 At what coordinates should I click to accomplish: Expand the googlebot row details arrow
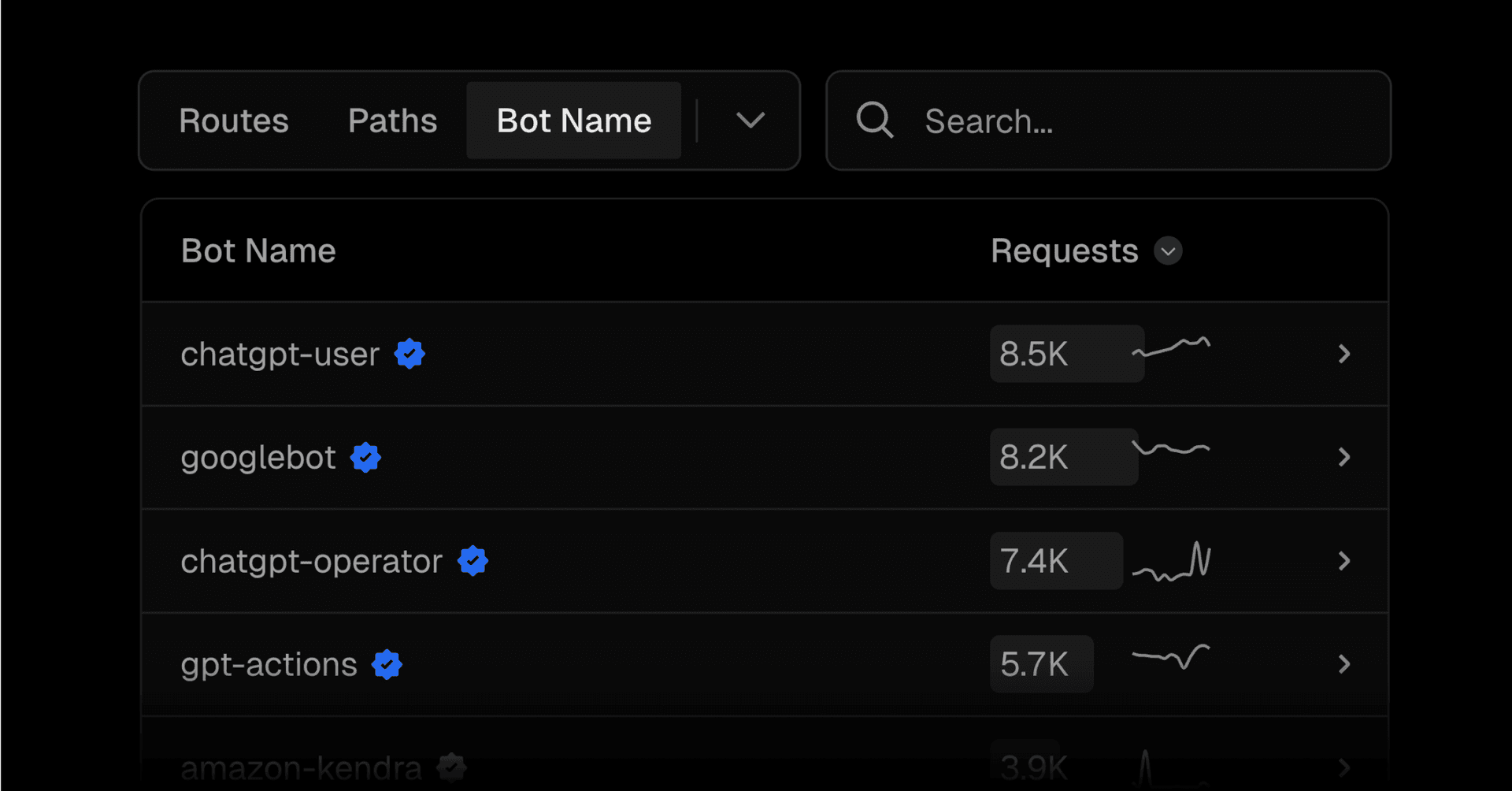coord(1344,457)
